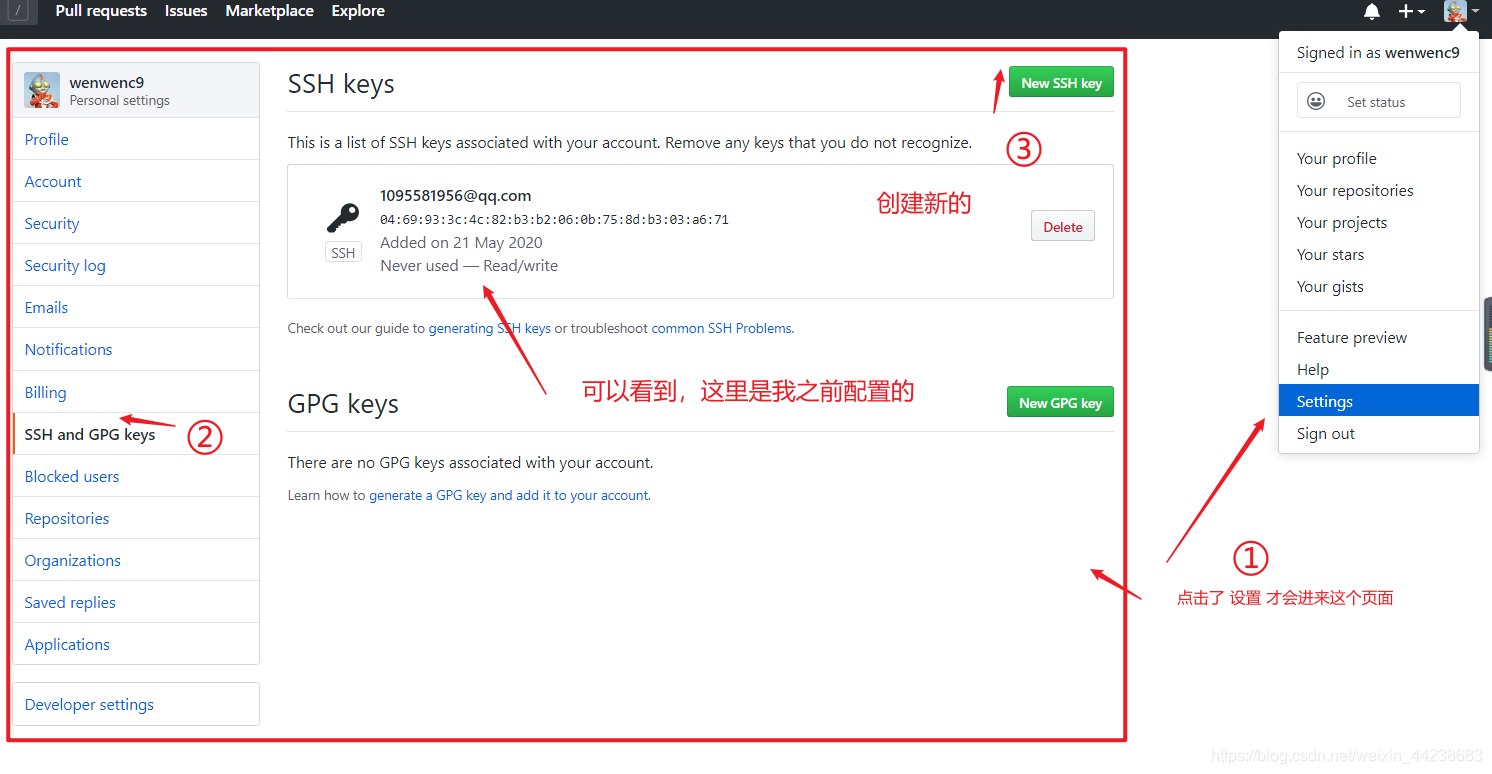1492x774 pixels.
Task: Click the smiley Set status icon
Action: click(x=1316, y=101)
